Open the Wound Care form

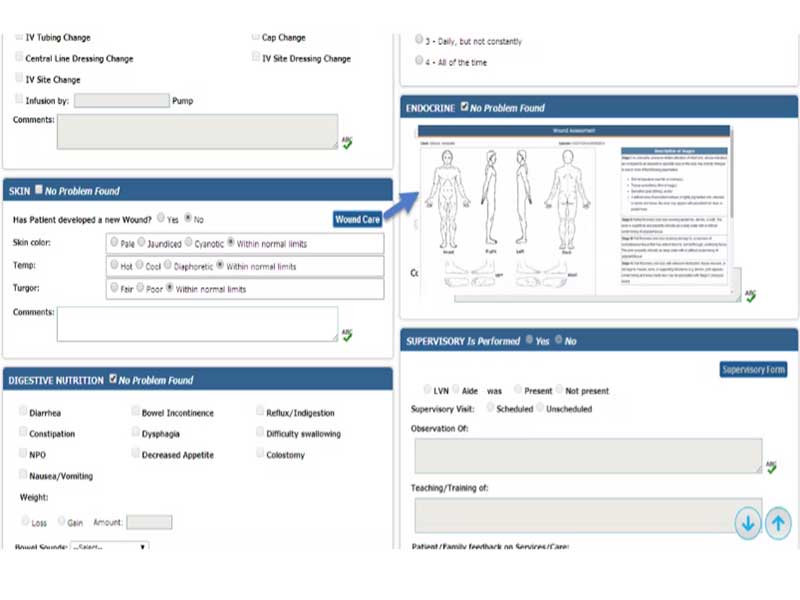pyautogui.click(x=357, y=219)
